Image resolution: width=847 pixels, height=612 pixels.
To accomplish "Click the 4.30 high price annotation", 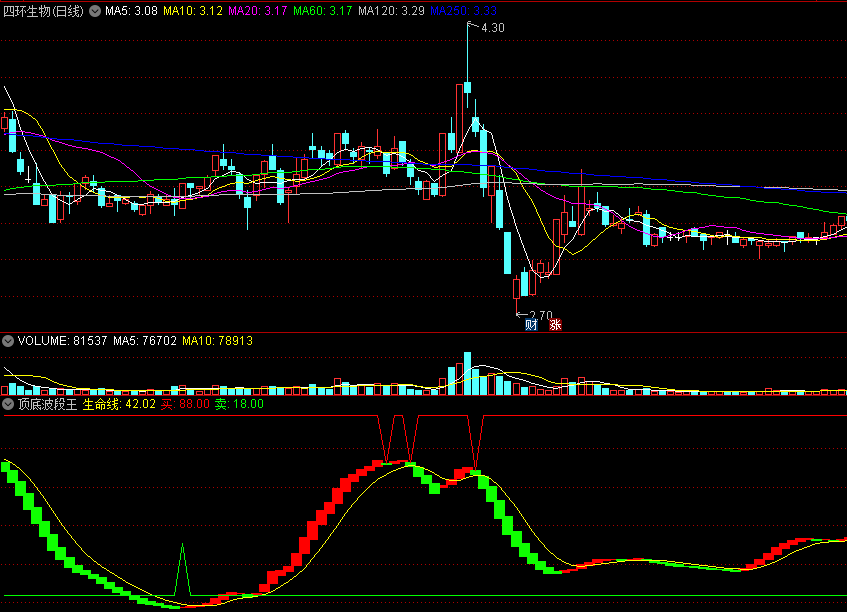I will [x=493, y=28].
